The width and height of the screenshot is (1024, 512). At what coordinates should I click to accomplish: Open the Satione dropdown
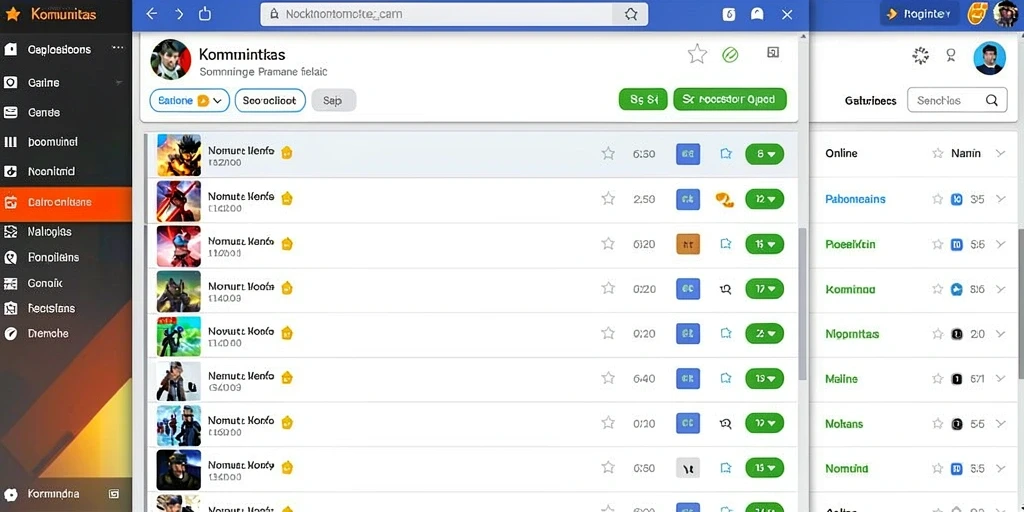189,101
